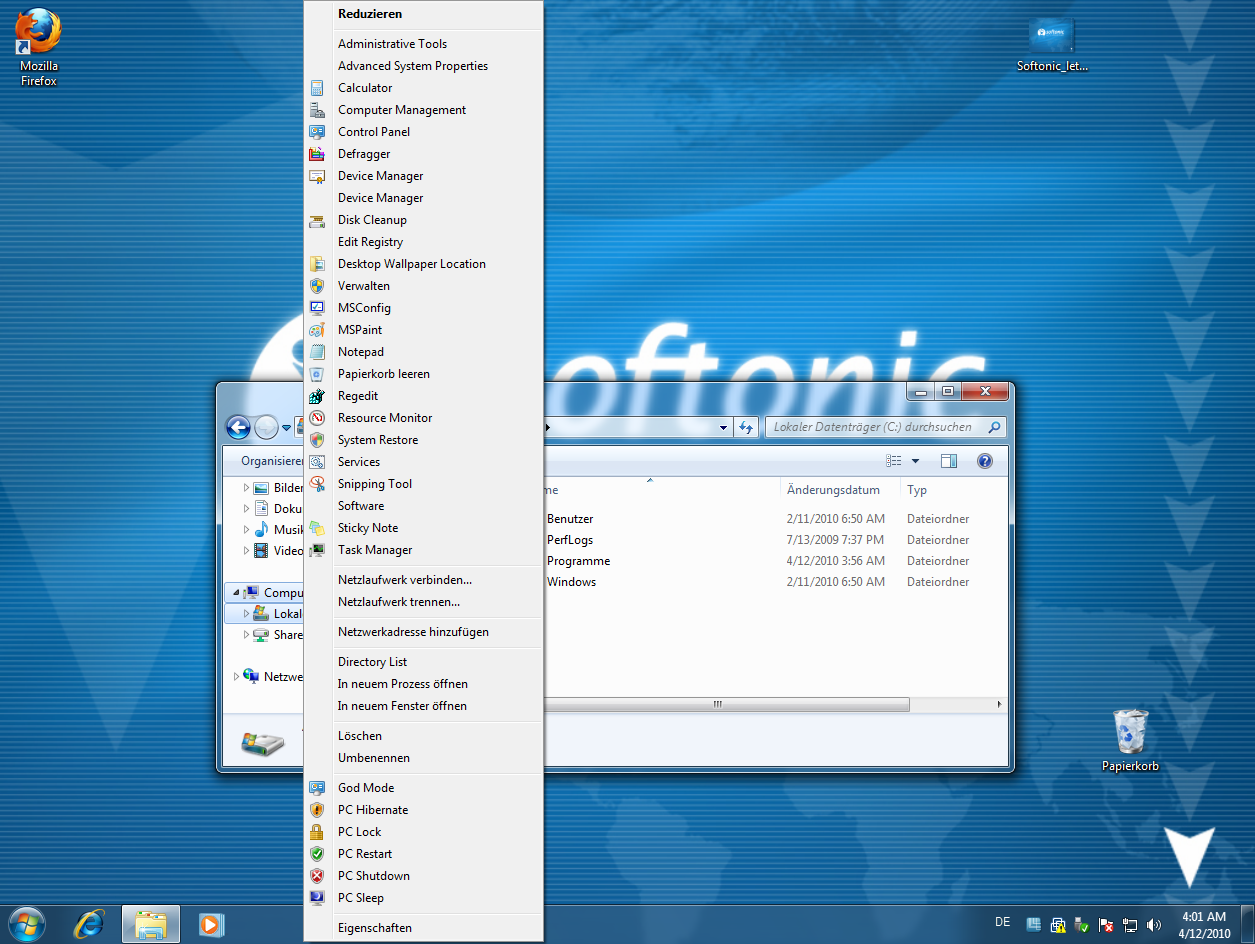Choose Reduzieren in the context menu

[x=370, y=14]
